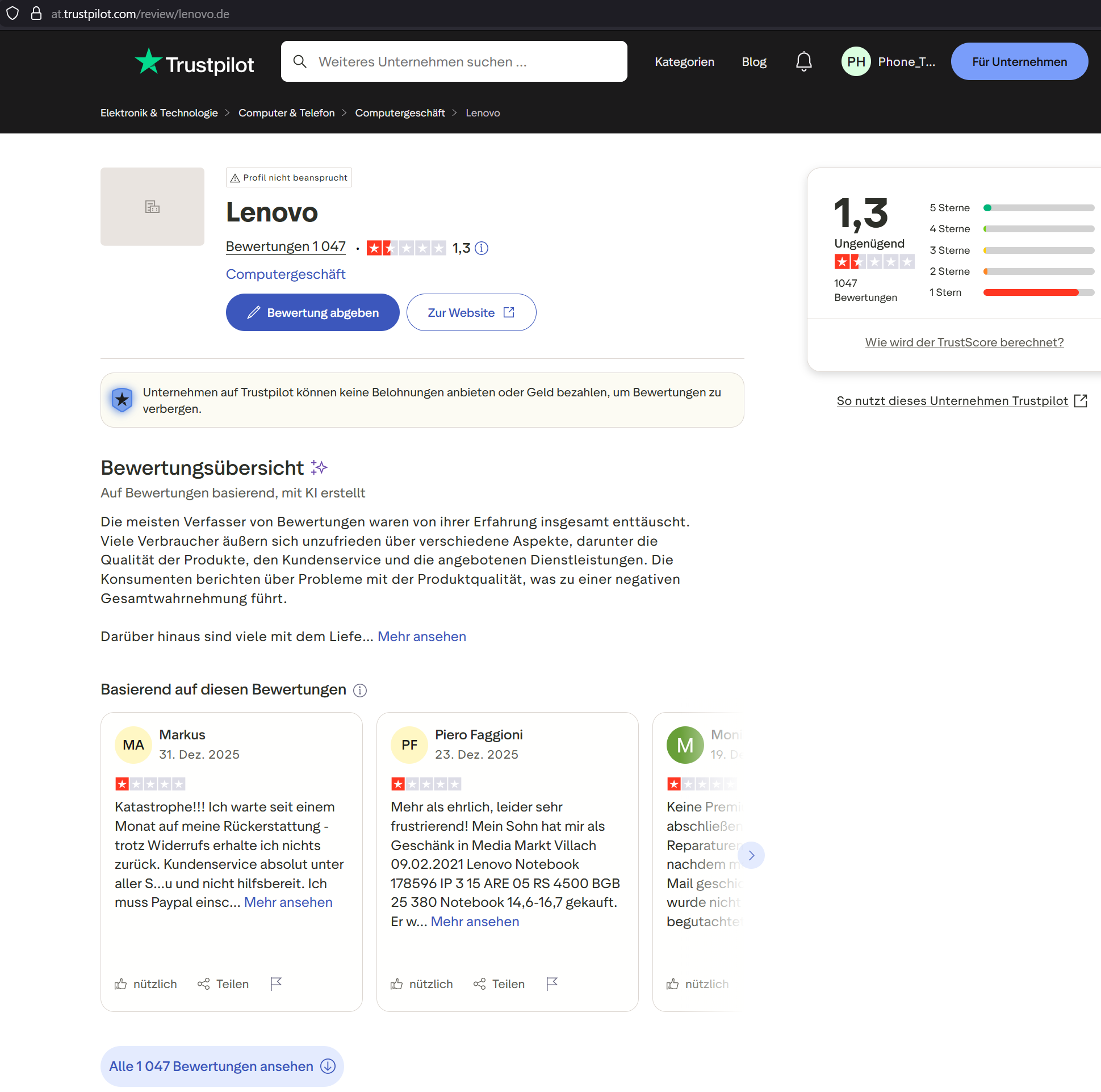Click the shield icon in the address bar
This screenshot has height=1092, width=1101.
coord(12,14)
